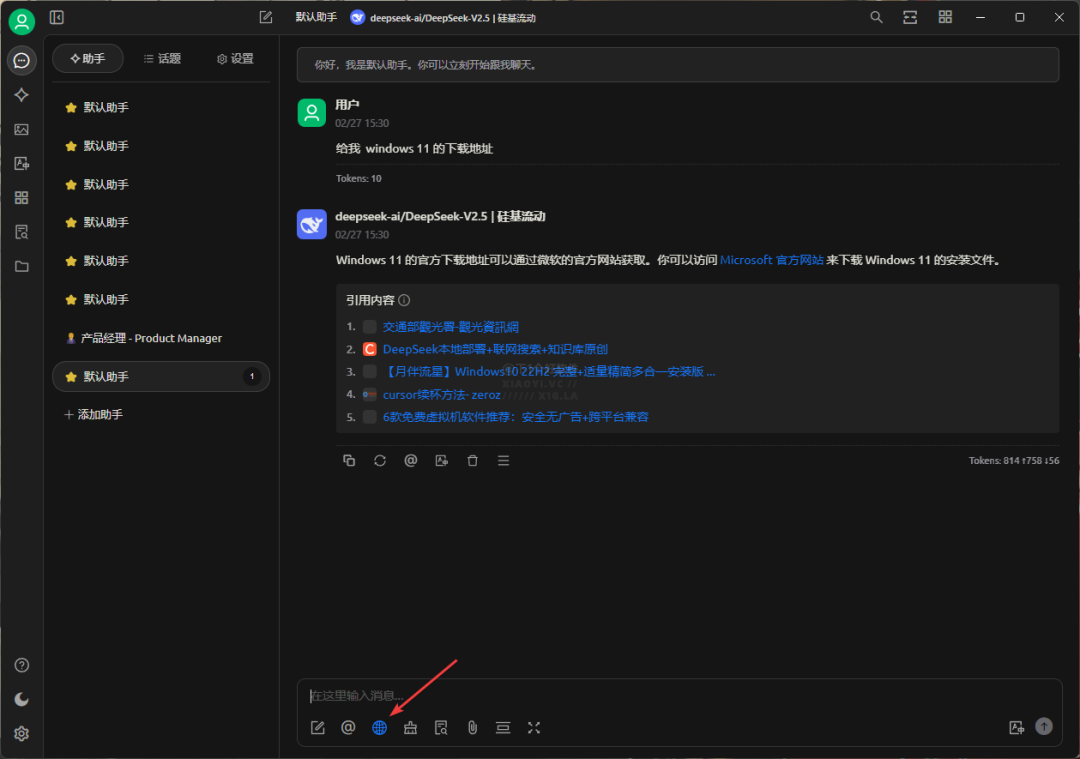Viewport: 1080px width, 759px height.
Task: Copy the DeepSeek reply message
Action: (349, 461)
